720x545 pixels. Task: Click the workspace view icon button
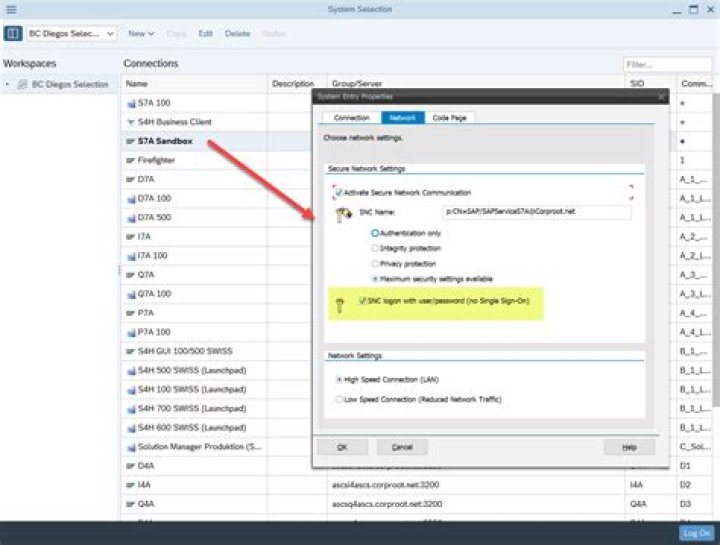(14, 33)
